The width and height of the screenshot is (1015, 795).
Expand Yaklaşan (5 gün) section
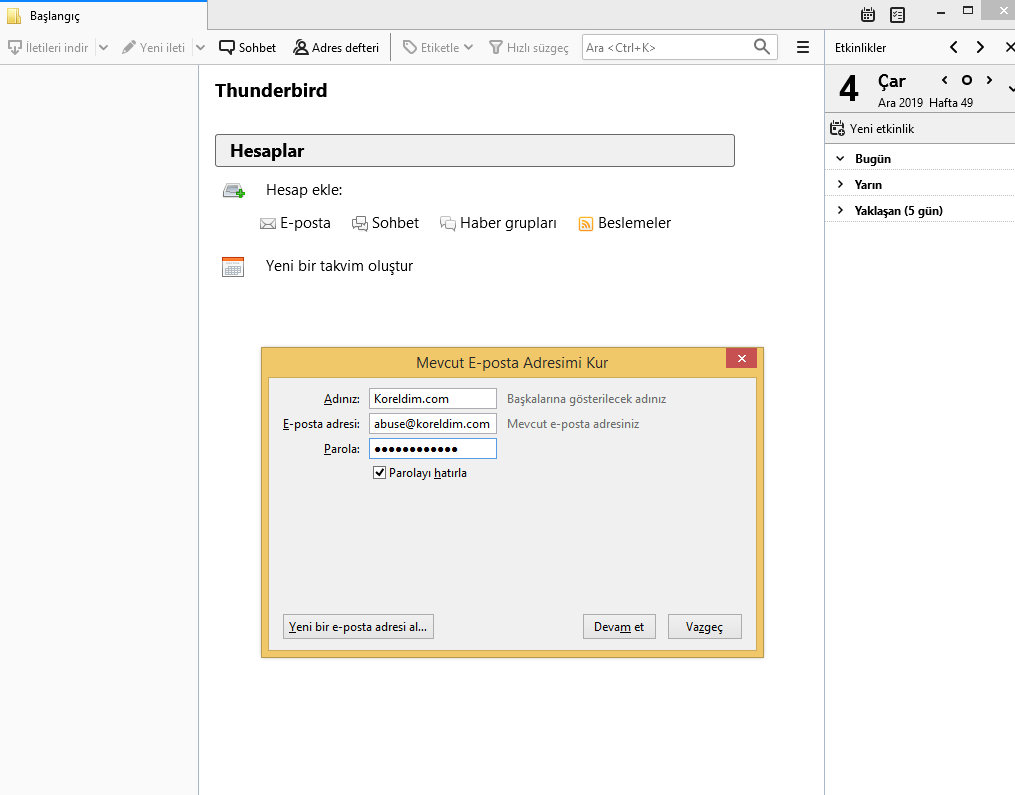[x=840, y=210]
